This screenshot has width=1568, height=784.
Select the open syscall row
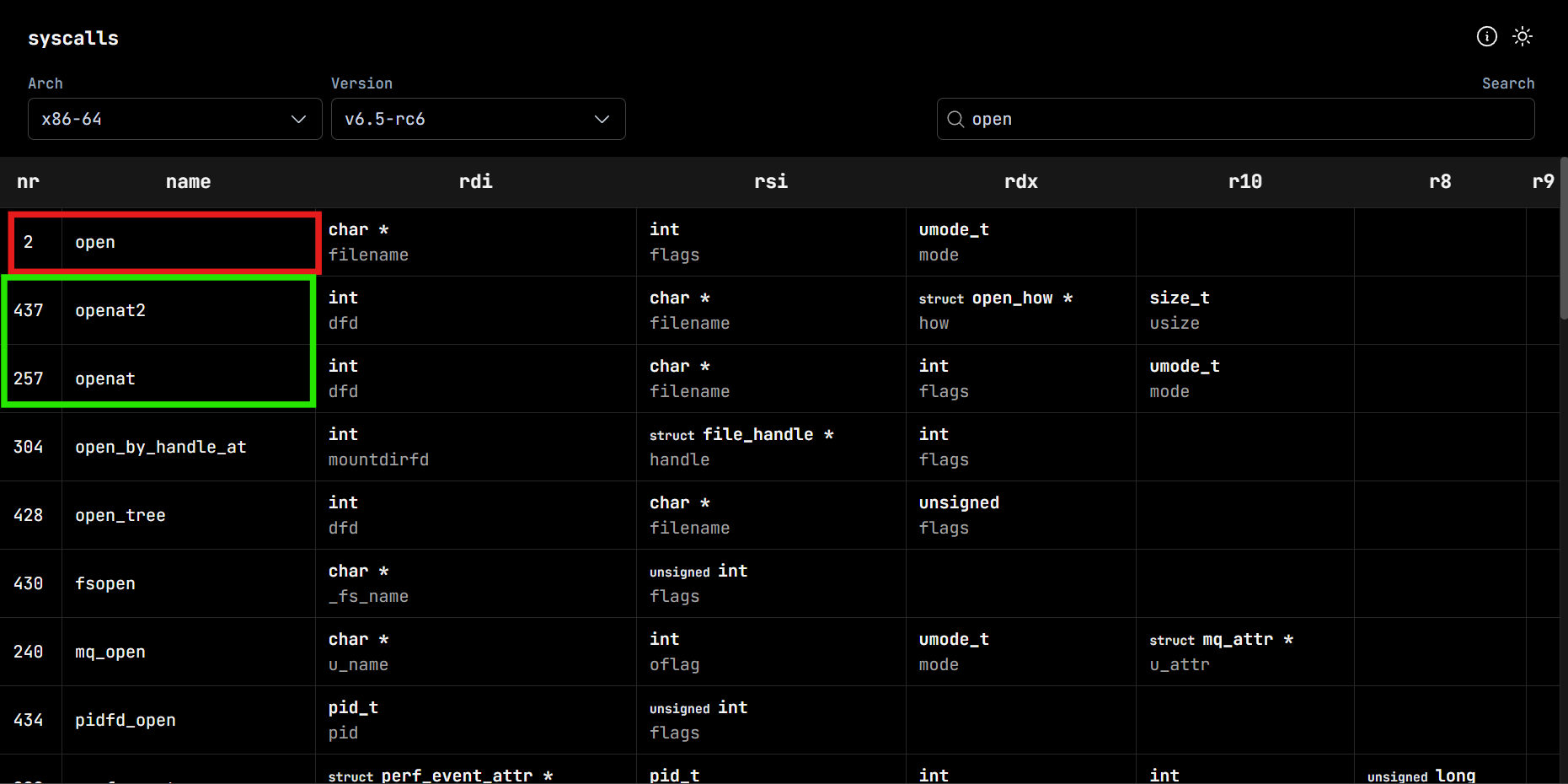[95, 243]
